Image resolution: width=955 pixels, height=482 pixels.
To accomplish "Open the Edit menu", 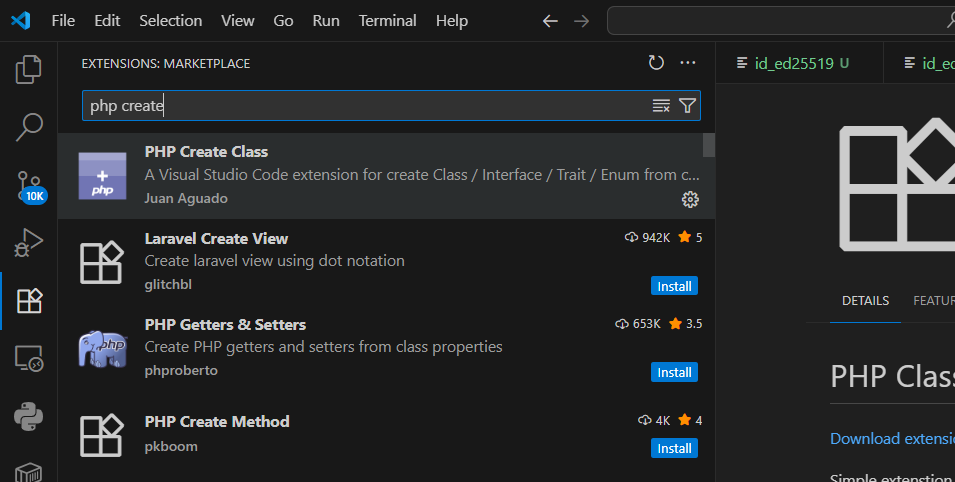I will 107,21.
